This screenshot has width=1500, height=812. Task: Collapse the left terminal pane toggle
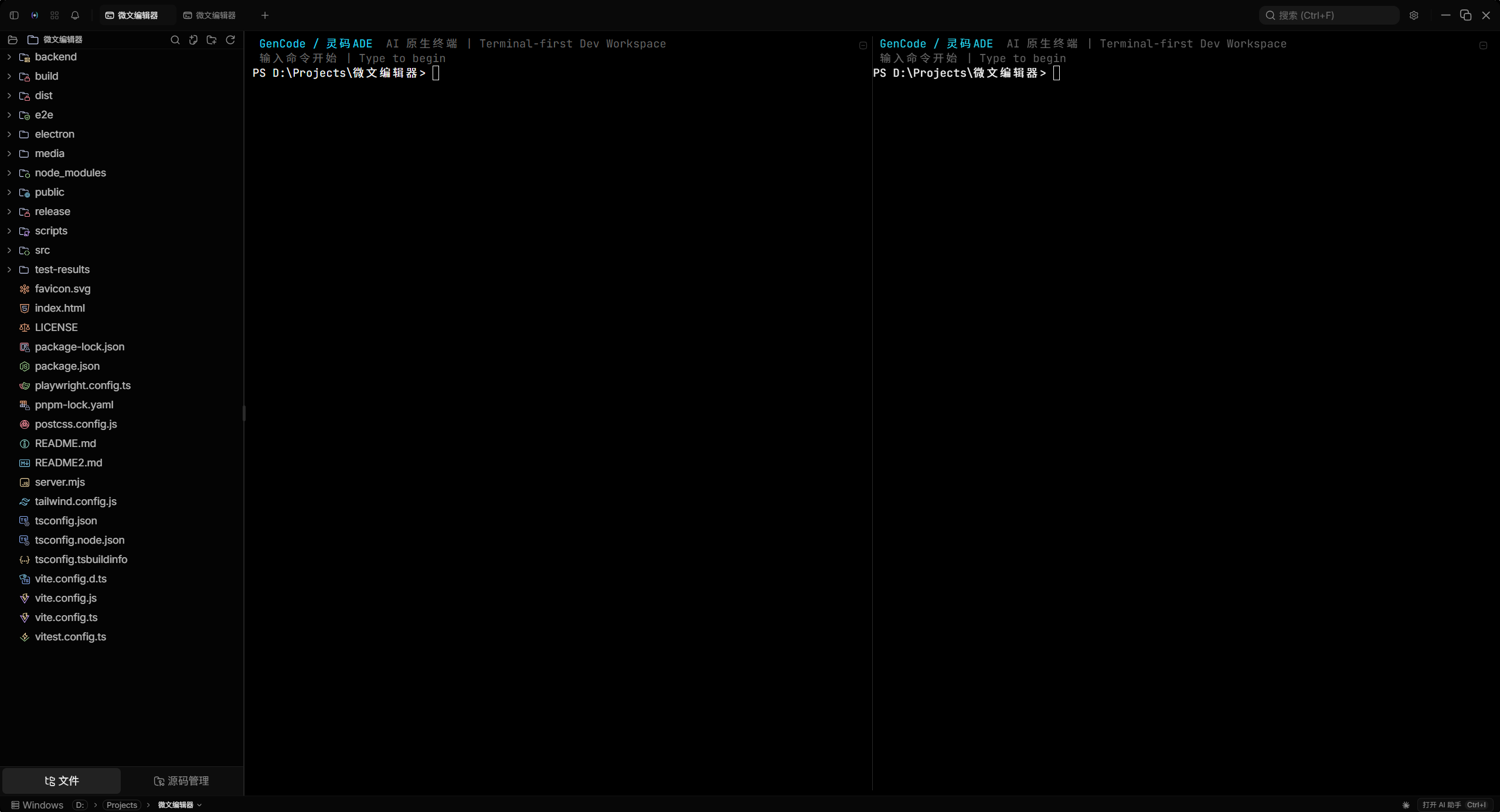coord(863,45)
